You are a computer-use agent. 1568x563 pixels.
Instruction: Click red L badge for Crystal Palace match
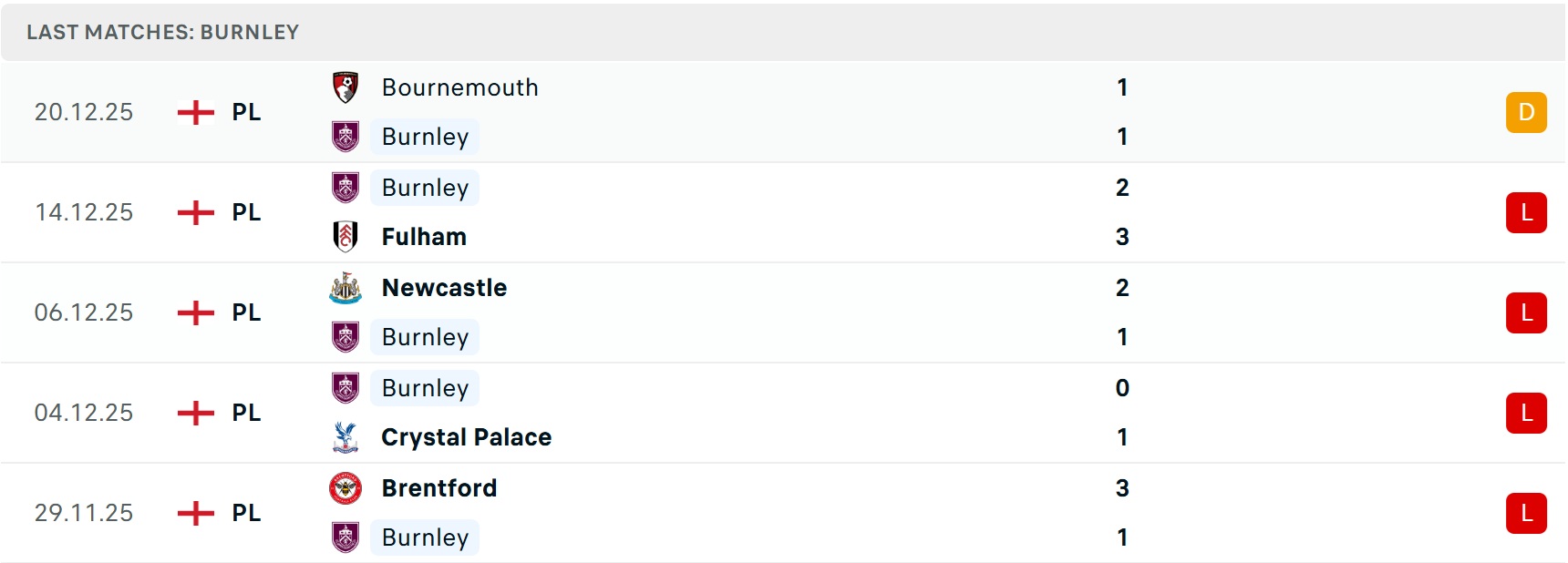pyautogui.click(x=1526, y=413)
